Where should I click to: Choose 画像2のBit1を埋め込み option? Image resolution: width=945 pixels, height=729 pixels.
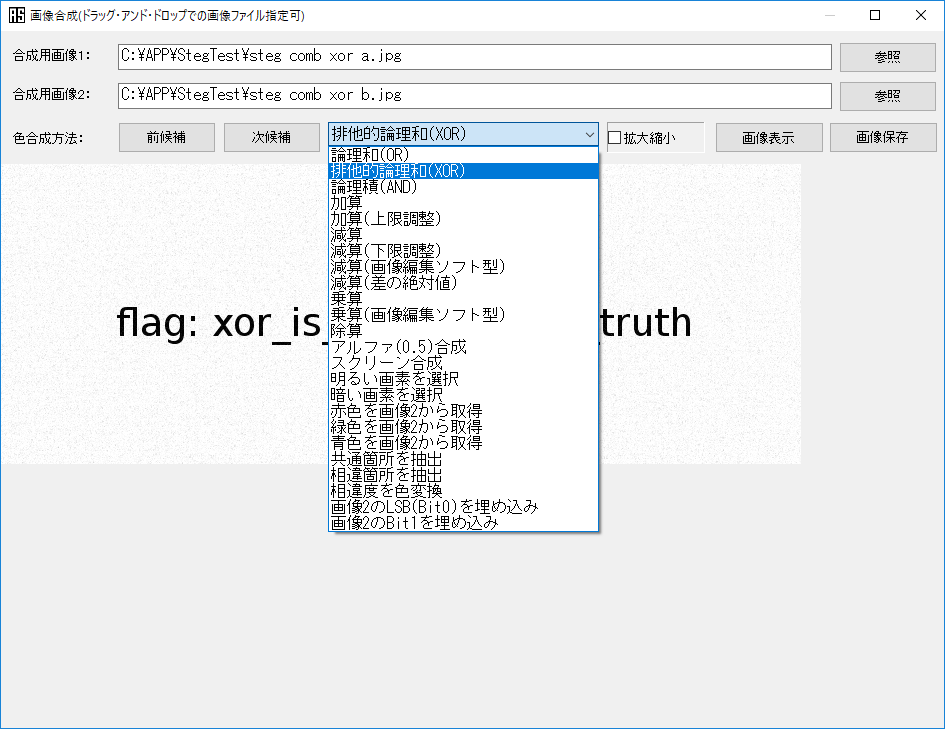pos(463,522)
